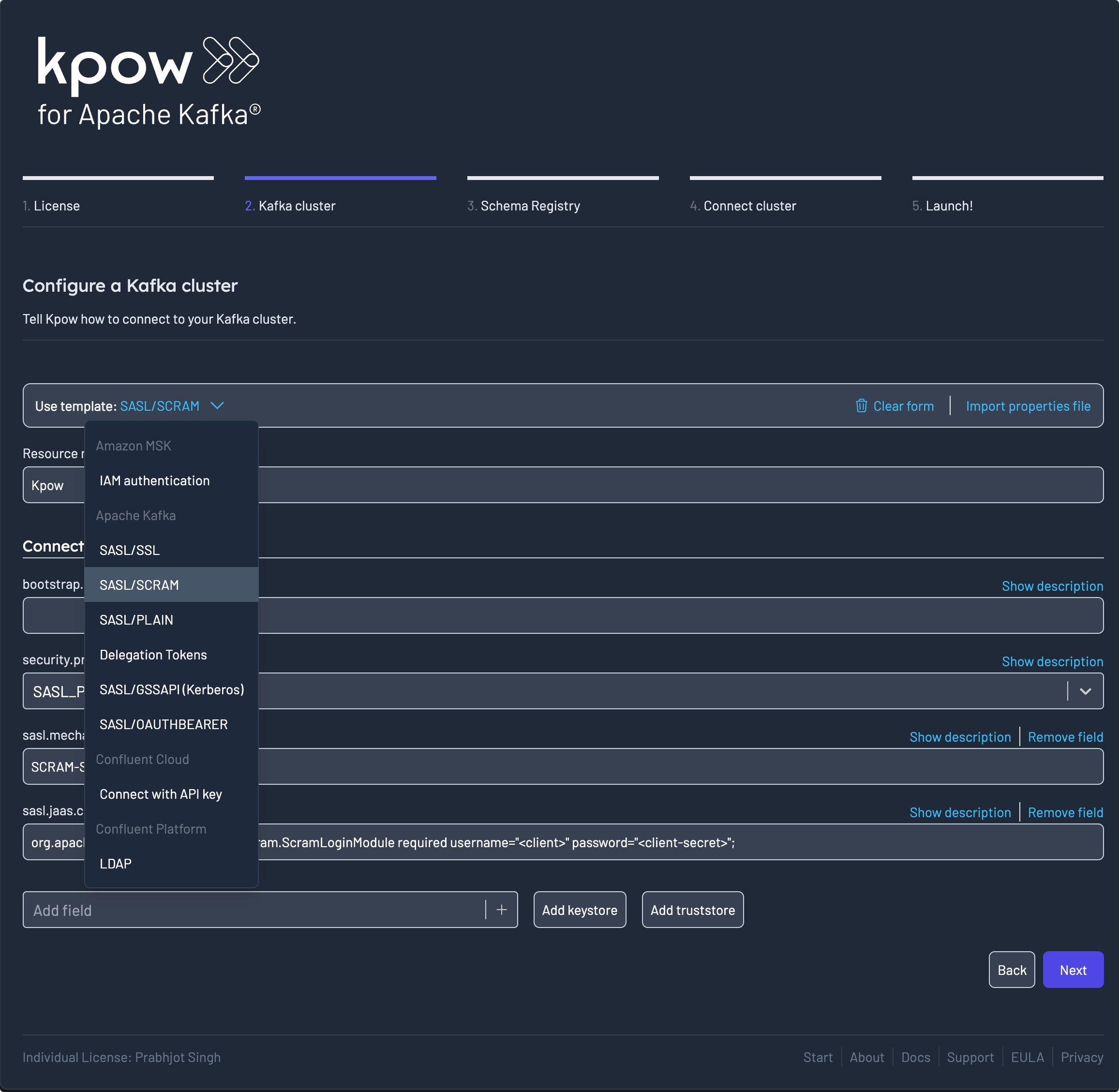Select the SASL/SSL template option
1119x1092 pixels.
pyautogui.click(x=129, y=550)
